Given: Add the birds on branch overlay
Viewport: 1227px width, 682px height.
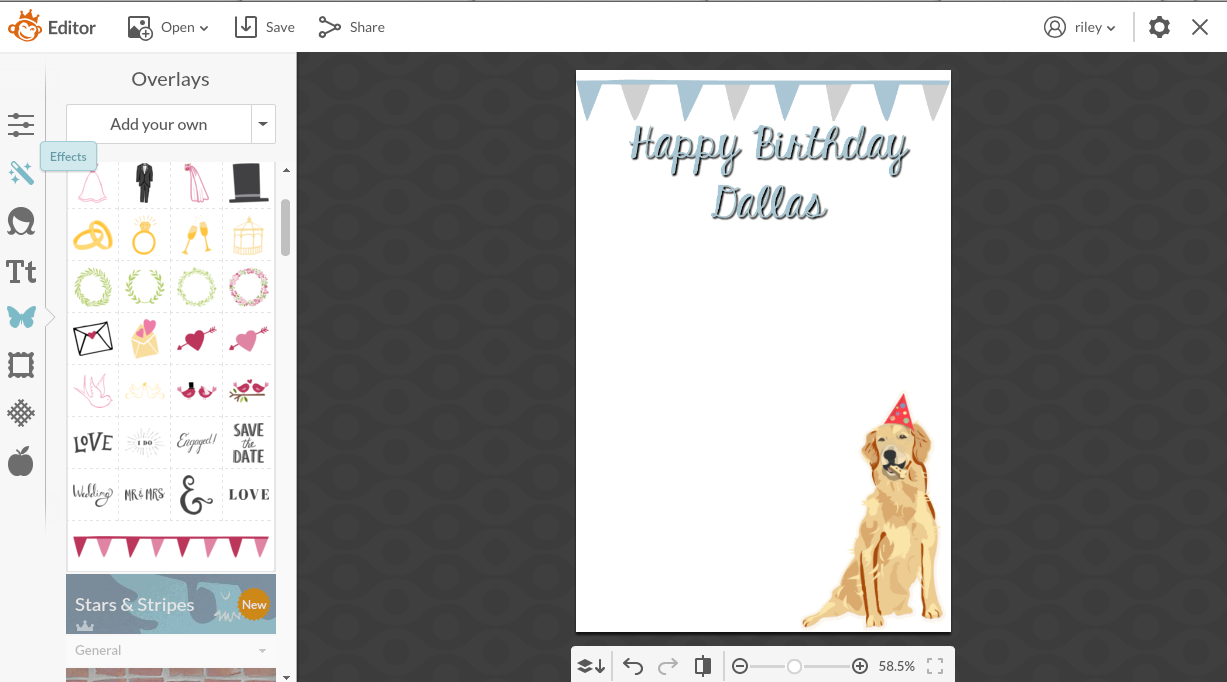Looking at the screenshot, I should coord(248,391).
